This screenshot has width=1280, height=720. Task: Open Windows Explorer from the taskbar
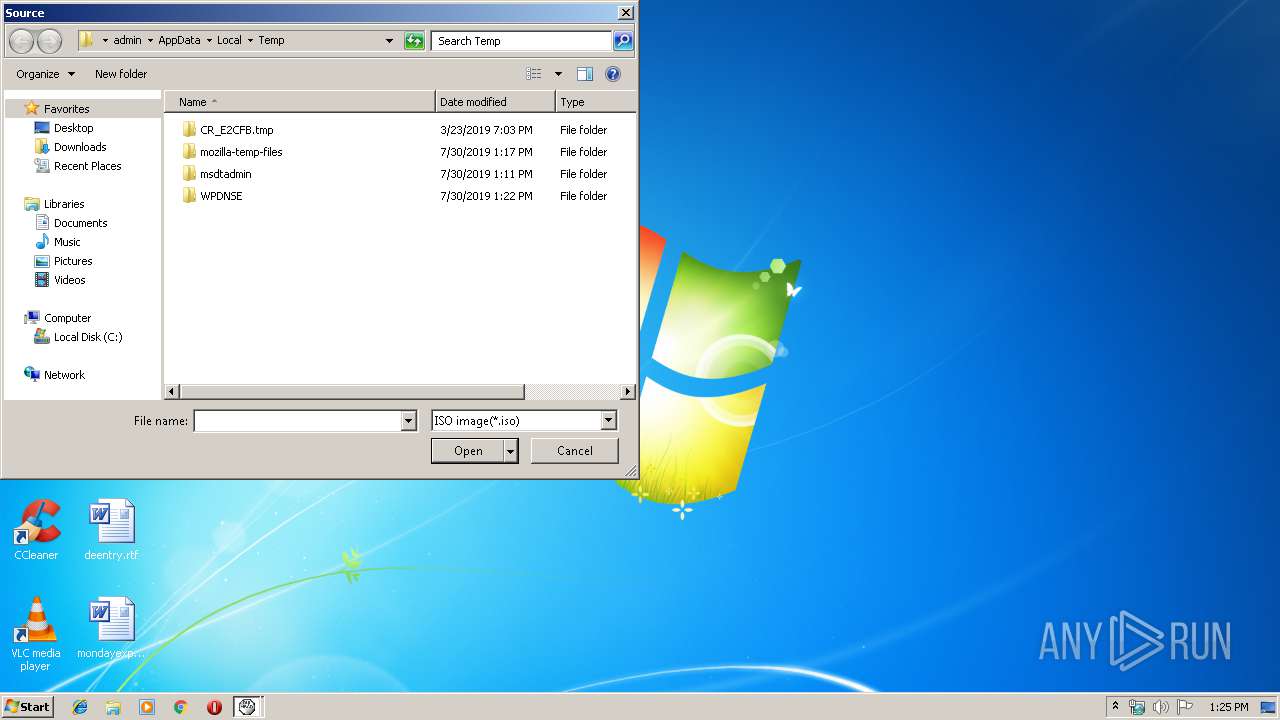click(113, 707)
